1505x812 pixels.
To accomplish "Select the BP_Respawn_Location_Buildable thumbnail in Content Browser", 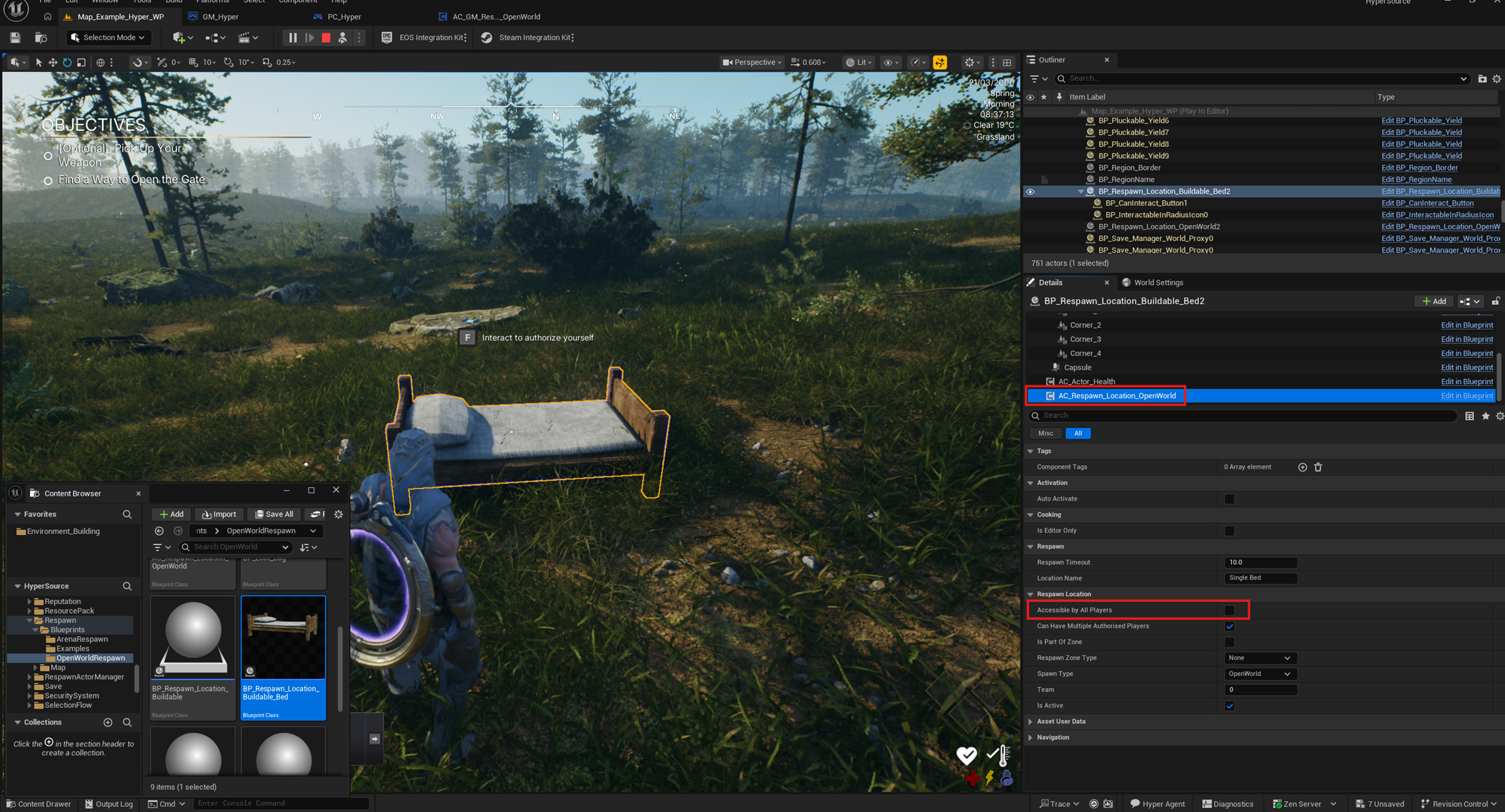I will coord(192,638).
